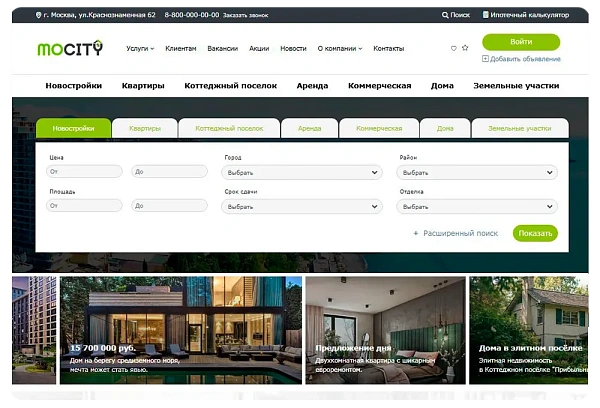The width and height of the screenshot is (600, 408).
Task: Click the add listing plus-box icon
Action: [485, 59]
